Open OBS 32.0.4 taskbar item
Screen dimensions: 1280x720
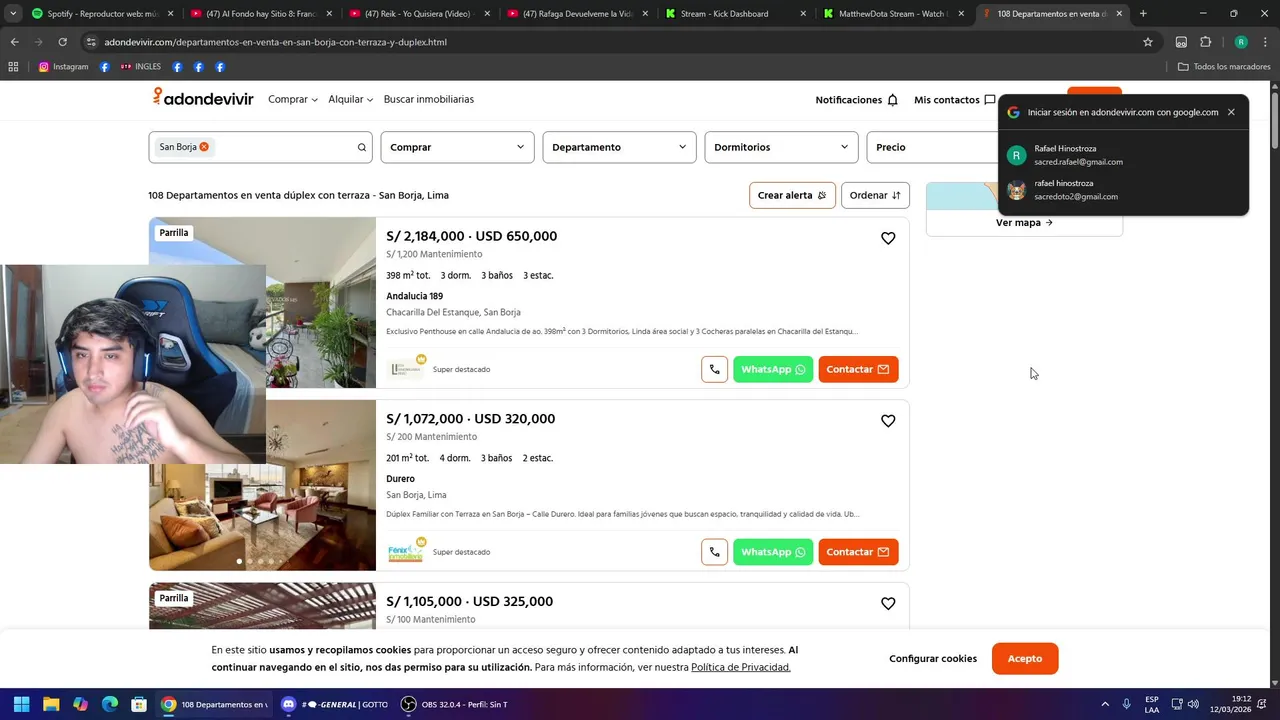point(455,704)
